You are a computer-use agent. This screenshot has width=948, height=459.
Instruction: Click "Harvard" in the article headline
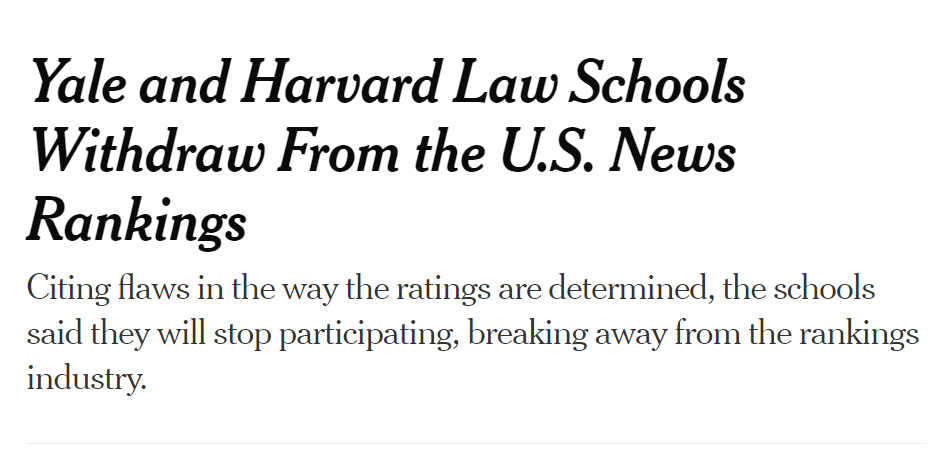coord(339,82)
